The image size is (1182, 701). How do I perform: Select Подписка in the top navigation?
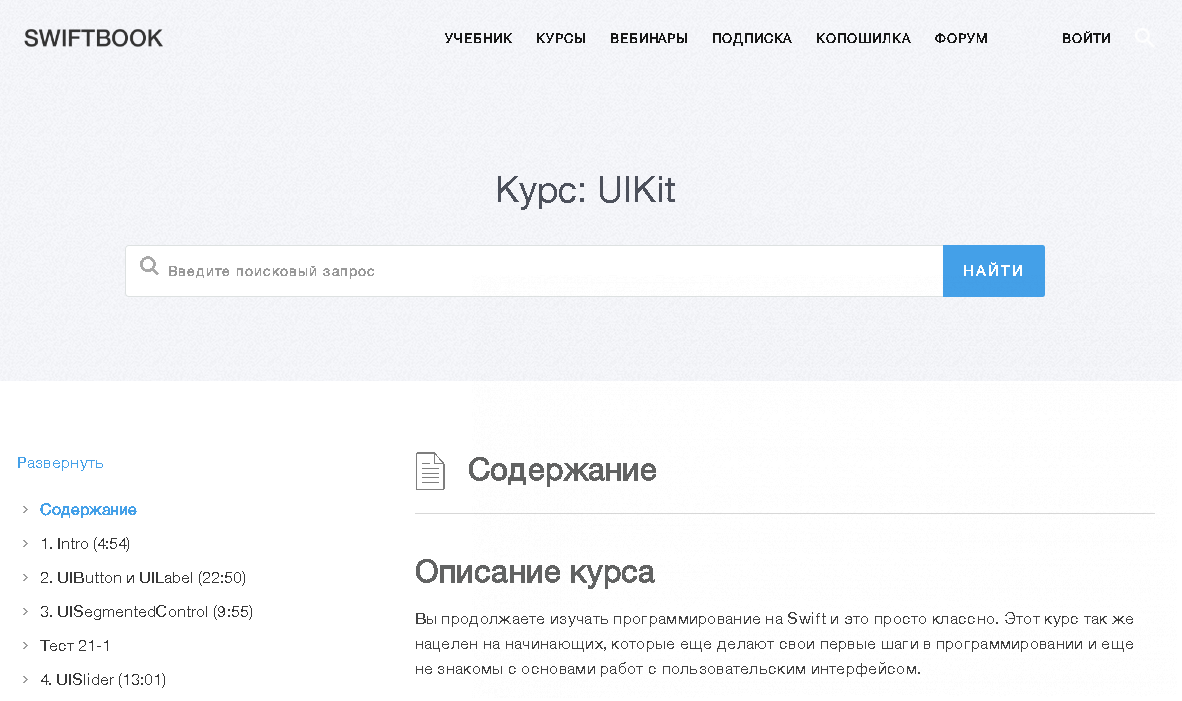click(x=752, y=39)
